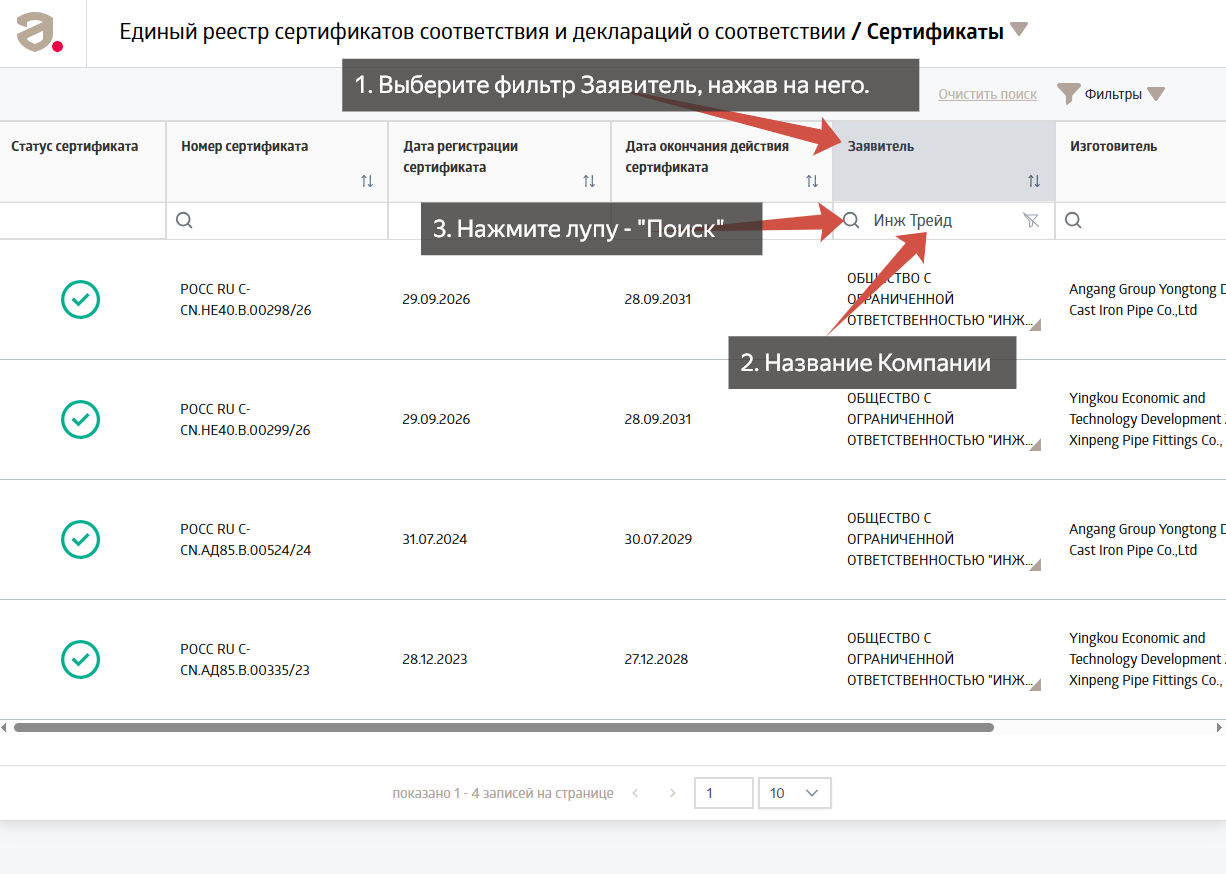The width and height of the screenshot is (1226, 874).
Task: Open certificate РОСС RU C-CN.АД85.В.00335/23
Action: [x=245, y=659]
